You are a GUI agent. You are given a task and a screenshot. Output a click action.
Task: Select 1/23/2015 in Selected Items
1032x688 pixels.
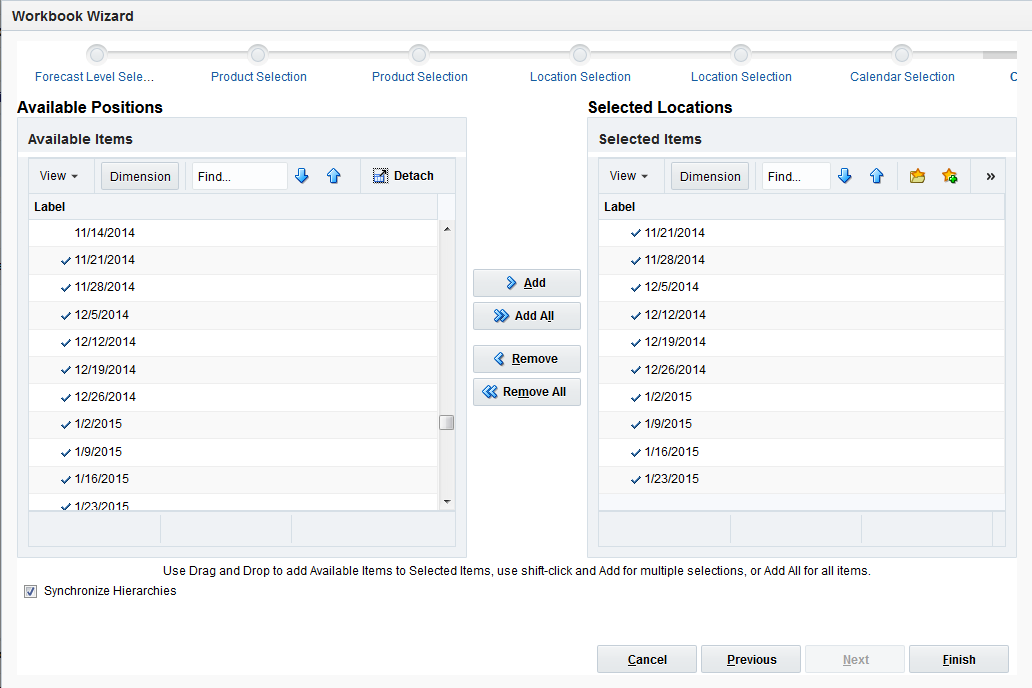pyautogui.click(x=802, y=479)
